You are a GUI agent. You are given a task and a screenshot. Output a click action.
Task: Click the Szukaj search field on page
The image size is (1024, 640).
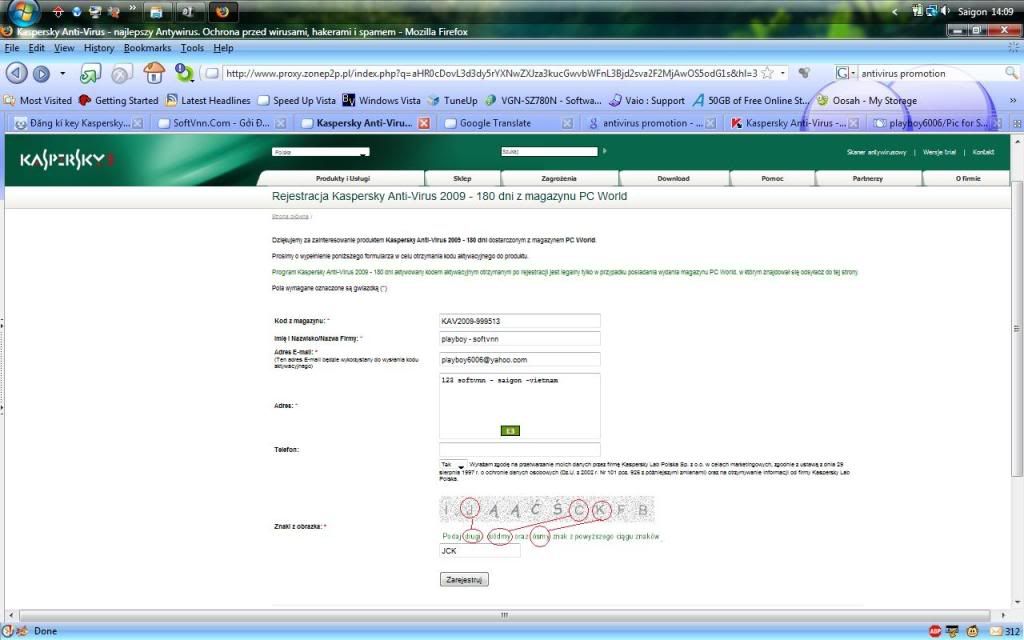click(x=549, y=151)
